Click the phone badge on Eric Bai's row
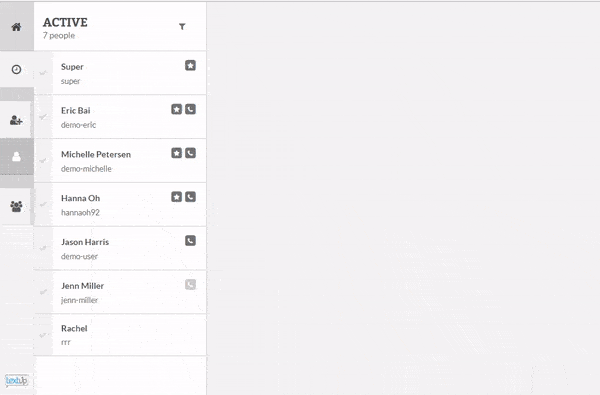The image size is (600, 395). pyautogui.click(x=191, y=109)
